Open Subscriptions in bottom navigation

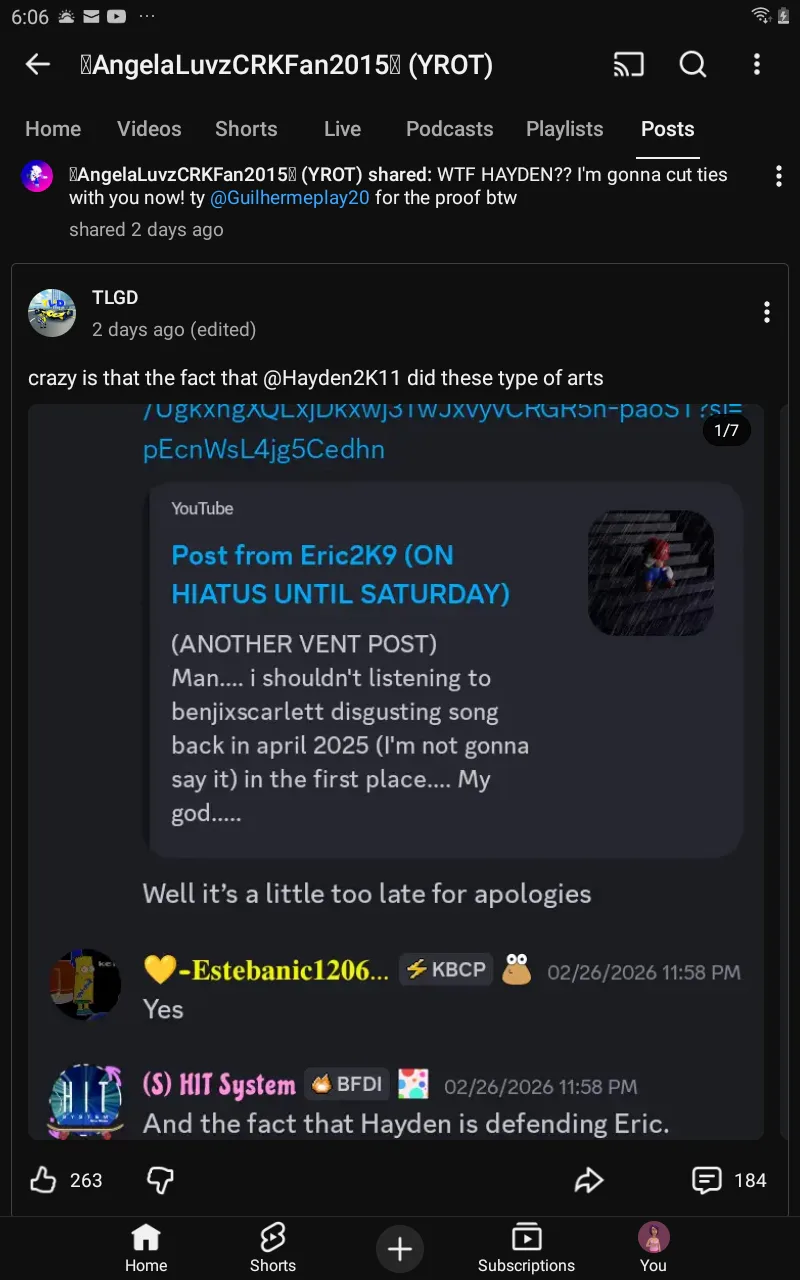point(526,1248)
